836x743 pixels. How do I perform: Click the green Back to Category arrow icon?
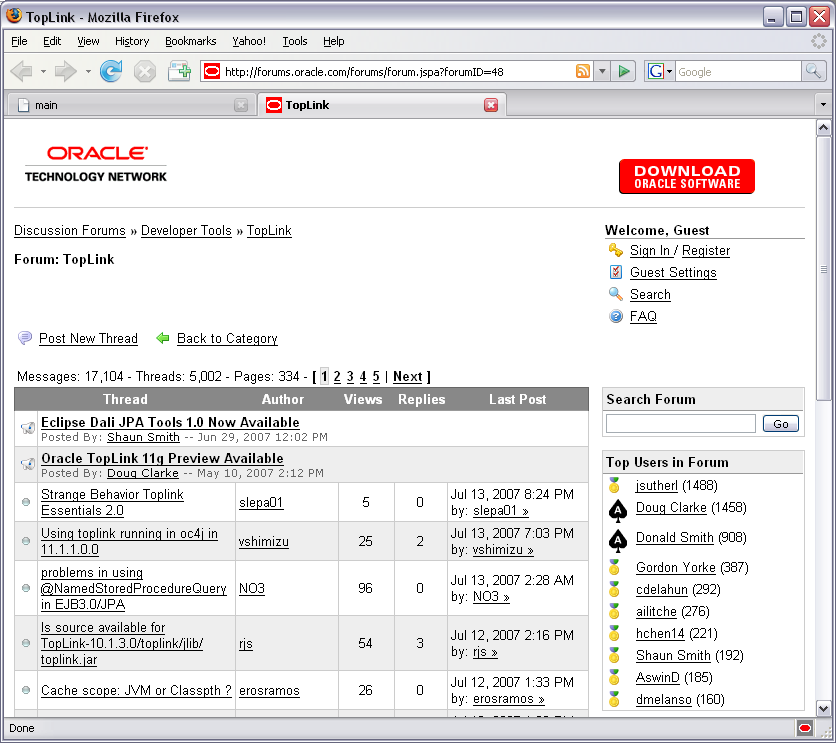tap(163, 338)
